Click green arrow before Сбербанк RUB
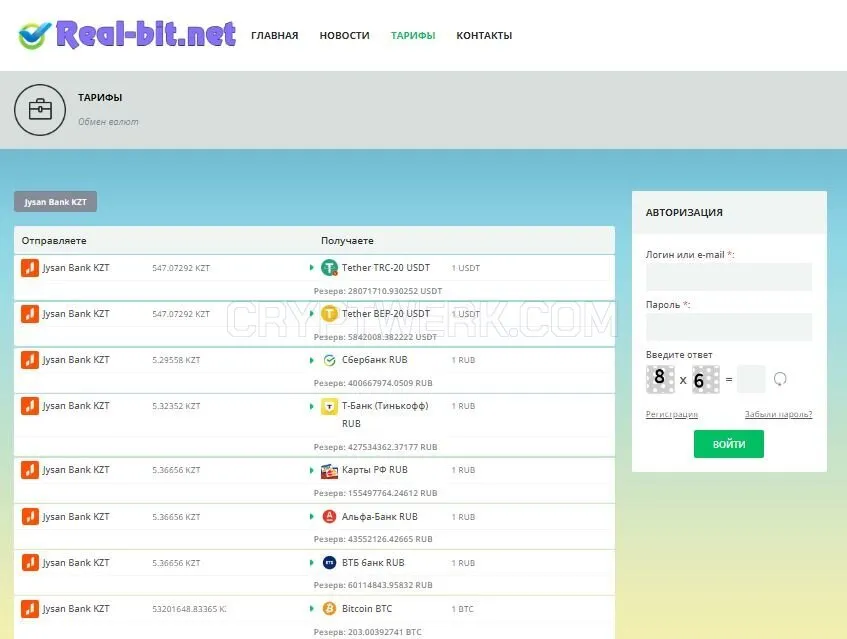Image resolution: width=847 pixels, height=639 pixels. click(312, 360)
